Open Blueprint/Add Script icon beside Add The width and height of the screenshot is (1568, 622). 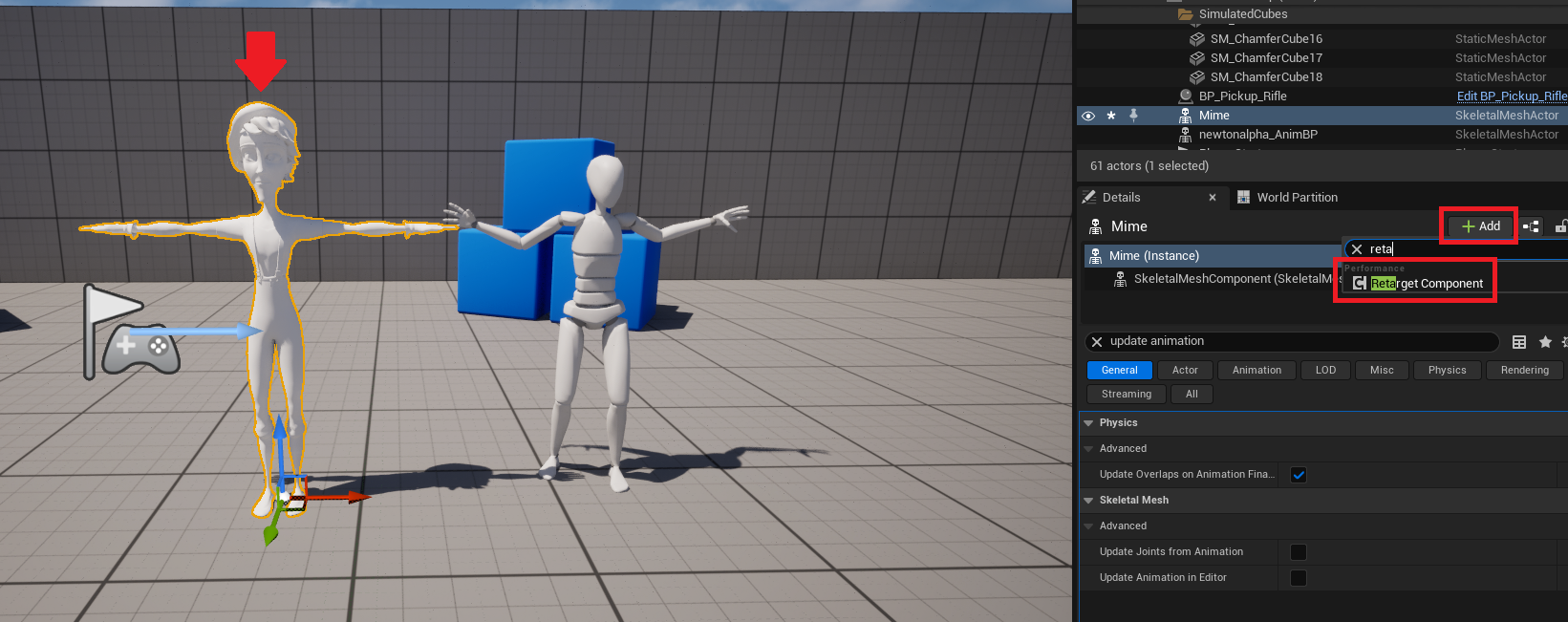pos(1531,226)
